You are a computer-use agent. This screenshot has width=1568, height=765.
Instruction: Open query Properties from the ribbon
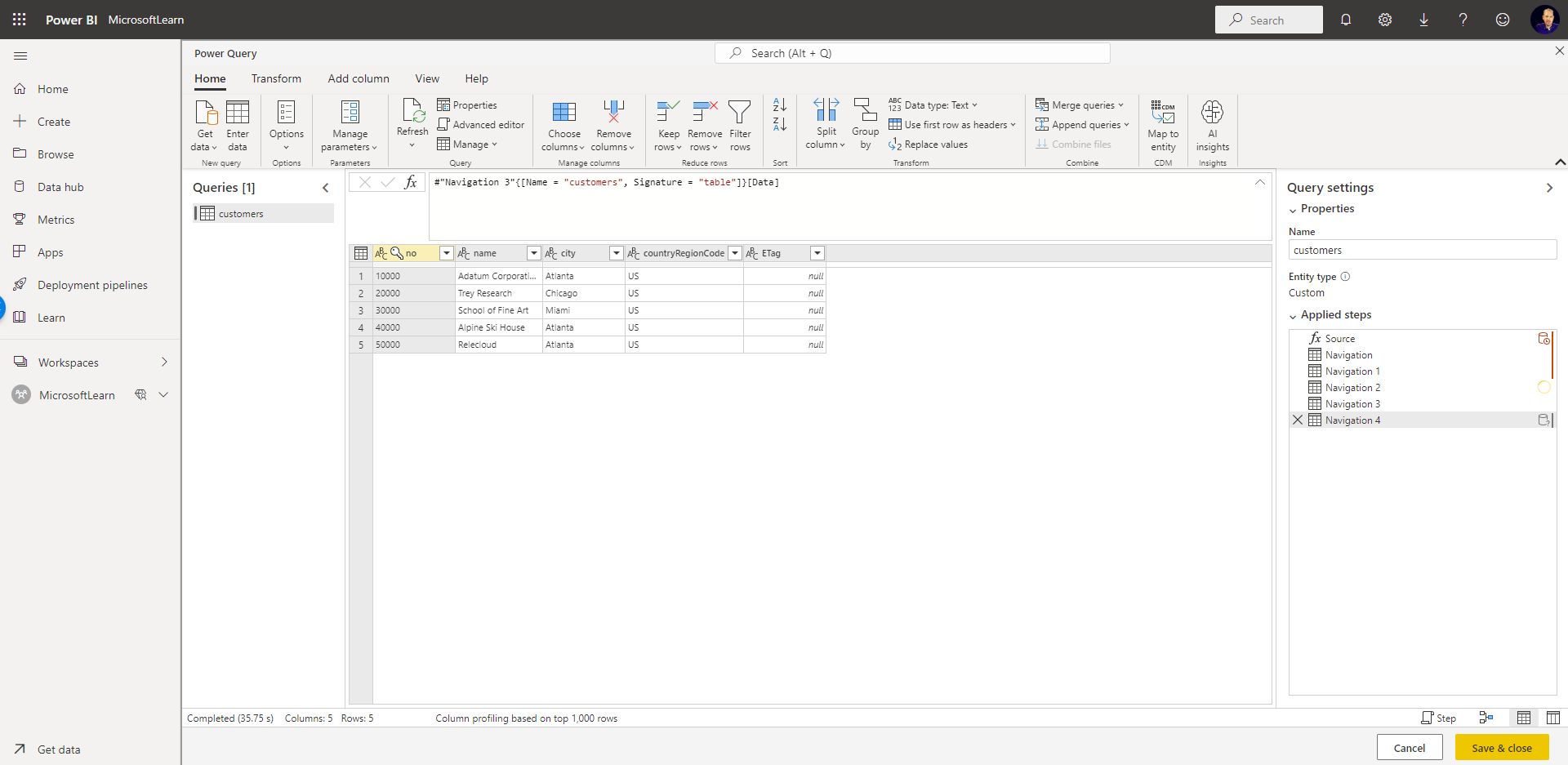click(x=467, y=105)
